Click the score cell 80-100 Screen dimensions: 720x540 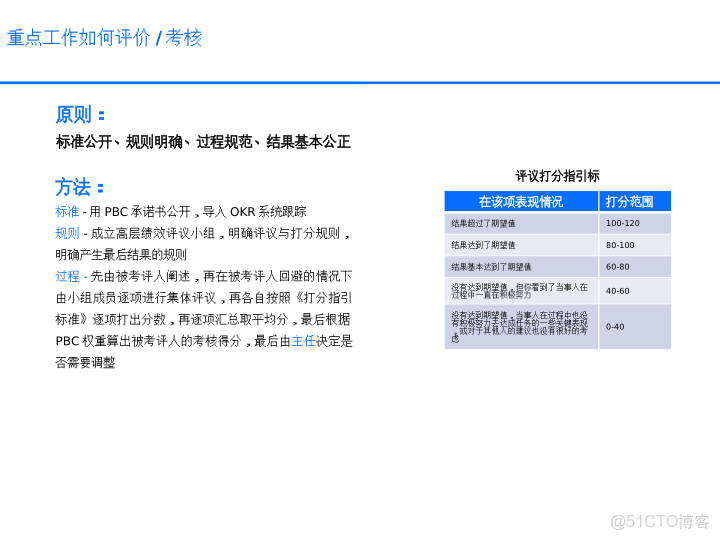click(x=635, y=245)
